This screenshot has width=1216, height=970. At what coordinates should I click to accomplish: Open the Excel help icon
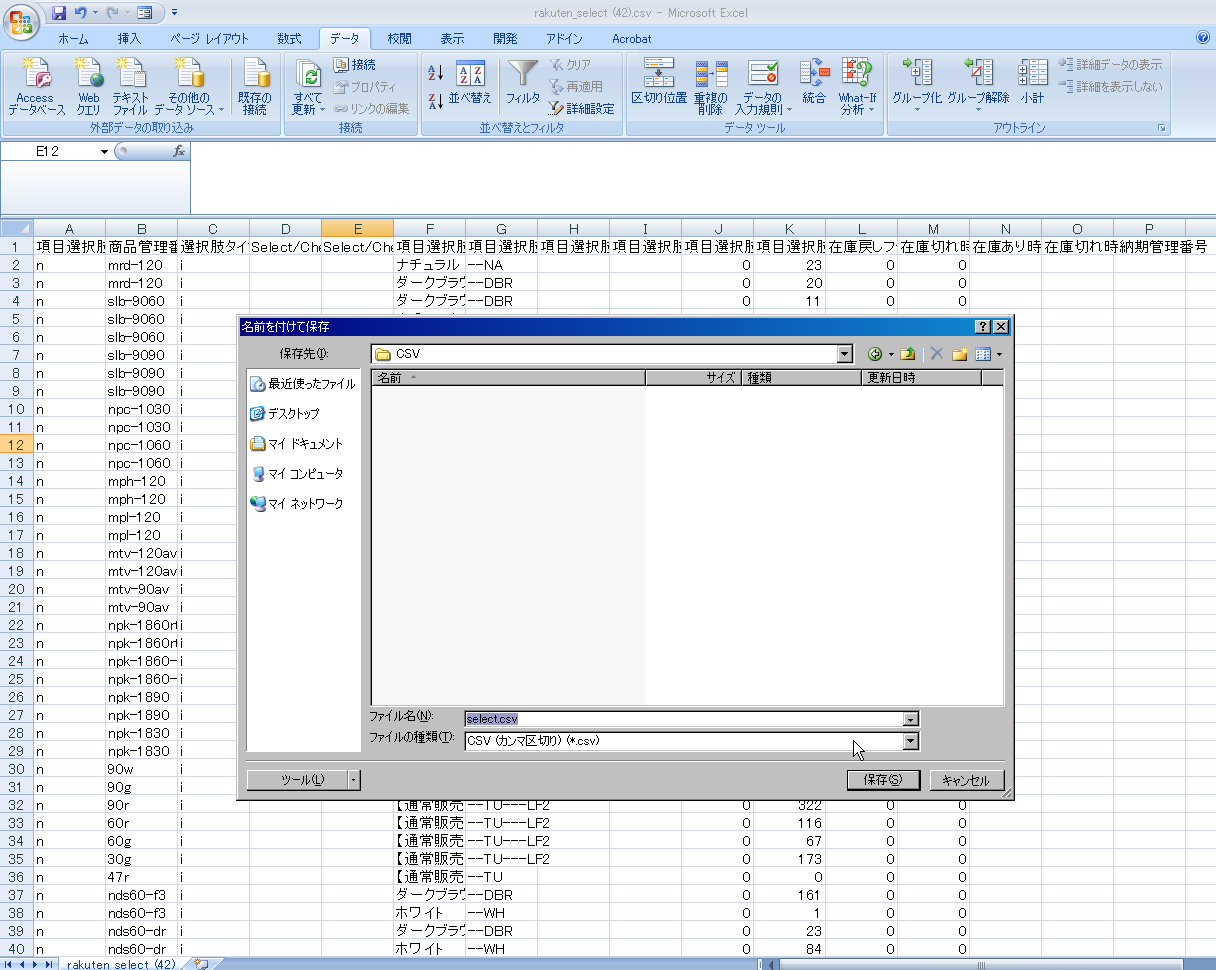pos(1203,38)
